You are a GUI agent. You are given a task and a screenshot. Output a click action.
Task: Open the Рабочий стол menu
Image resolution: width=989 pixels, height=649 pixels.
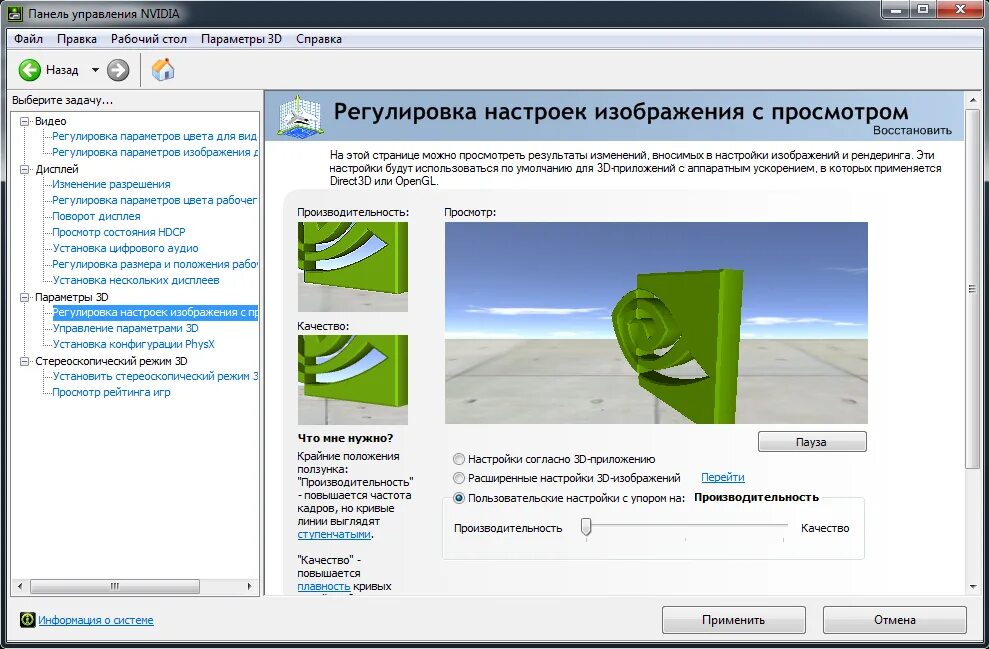149,38
